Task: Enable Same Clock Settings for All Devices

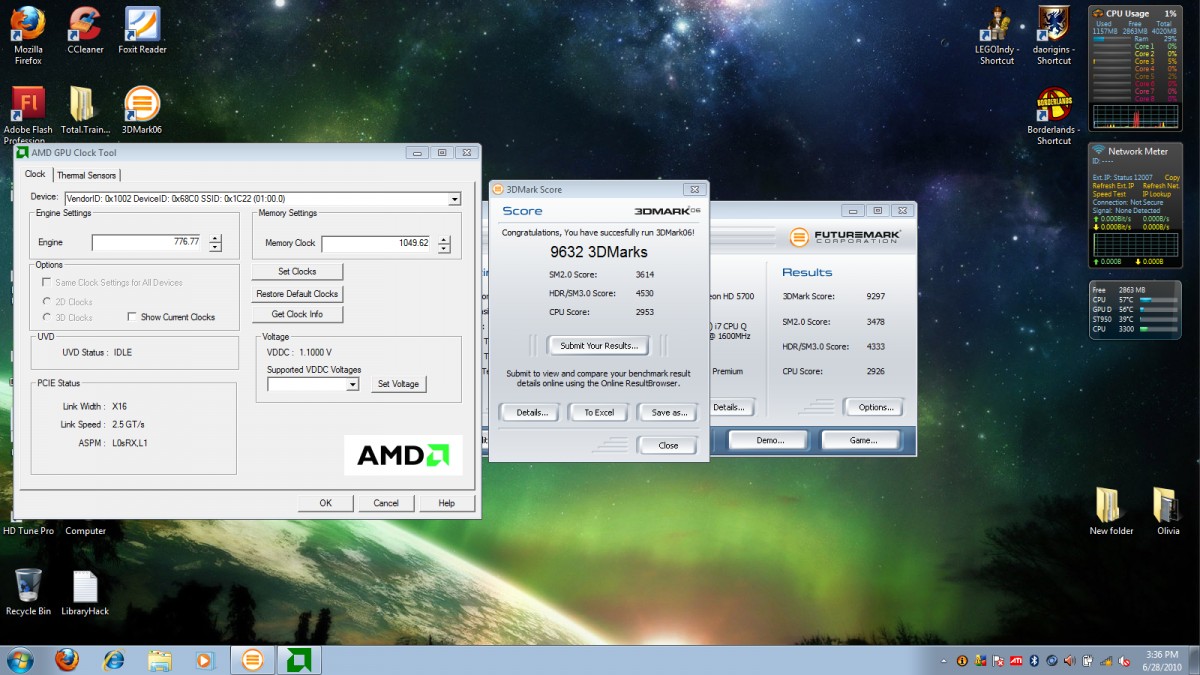Action: coord(113,283)
